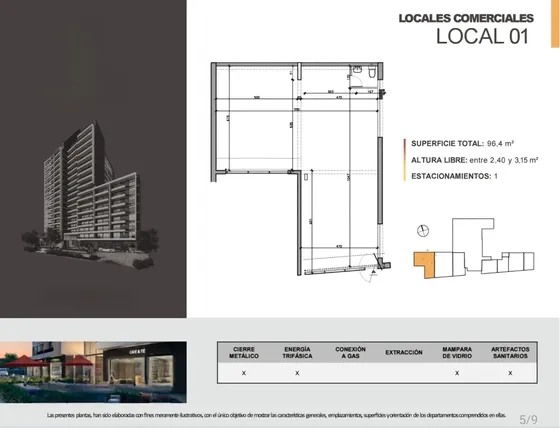Click the storefront cafe photo thumbnail

click(x=93, y=372)
